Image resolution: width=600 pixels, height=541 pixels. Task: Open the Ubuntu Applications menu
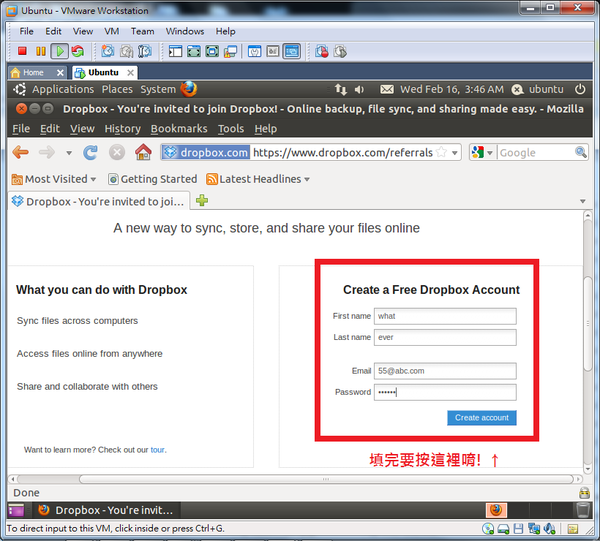point(63,90)
